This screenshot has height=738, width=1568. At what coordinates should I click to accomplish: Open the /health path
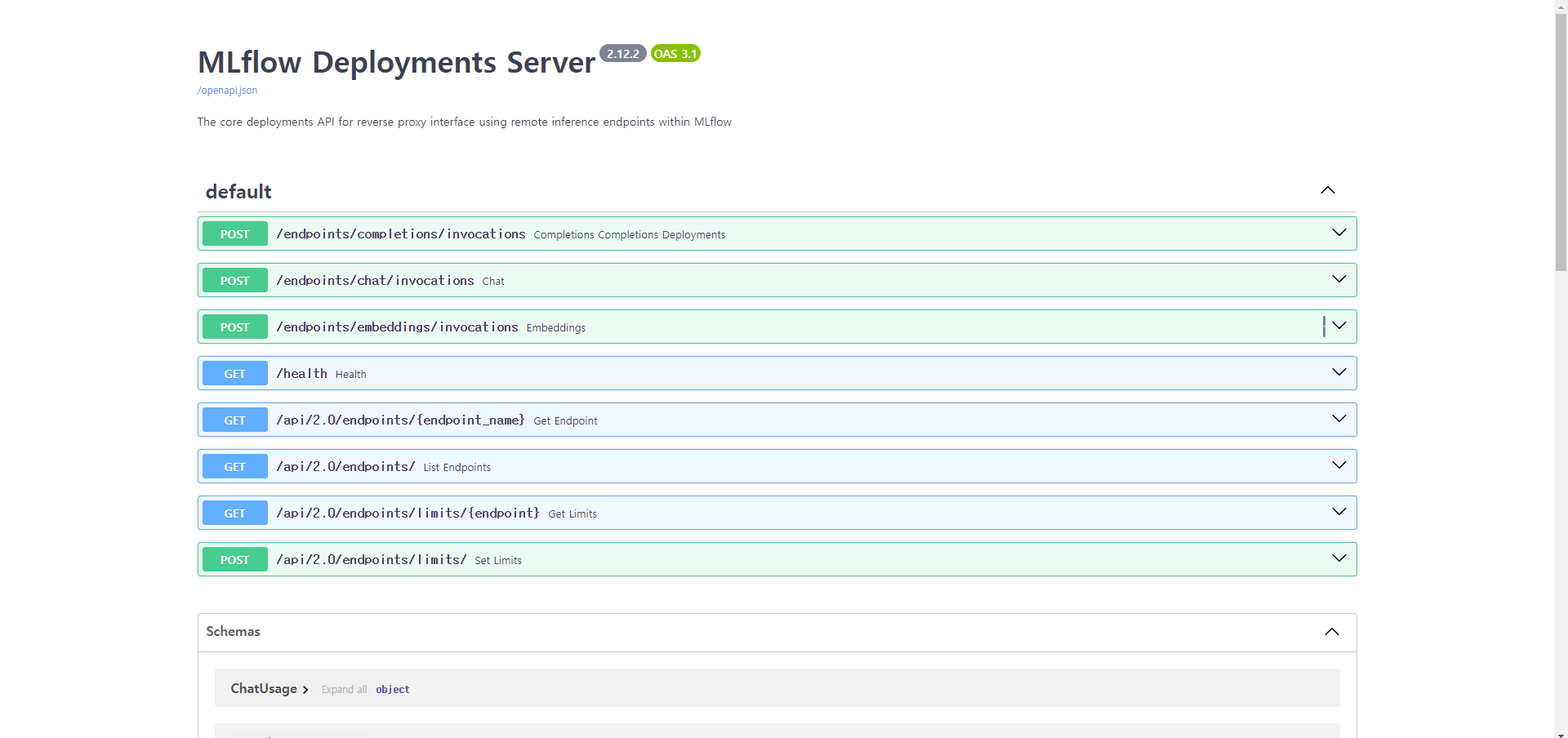click(301, 373)
